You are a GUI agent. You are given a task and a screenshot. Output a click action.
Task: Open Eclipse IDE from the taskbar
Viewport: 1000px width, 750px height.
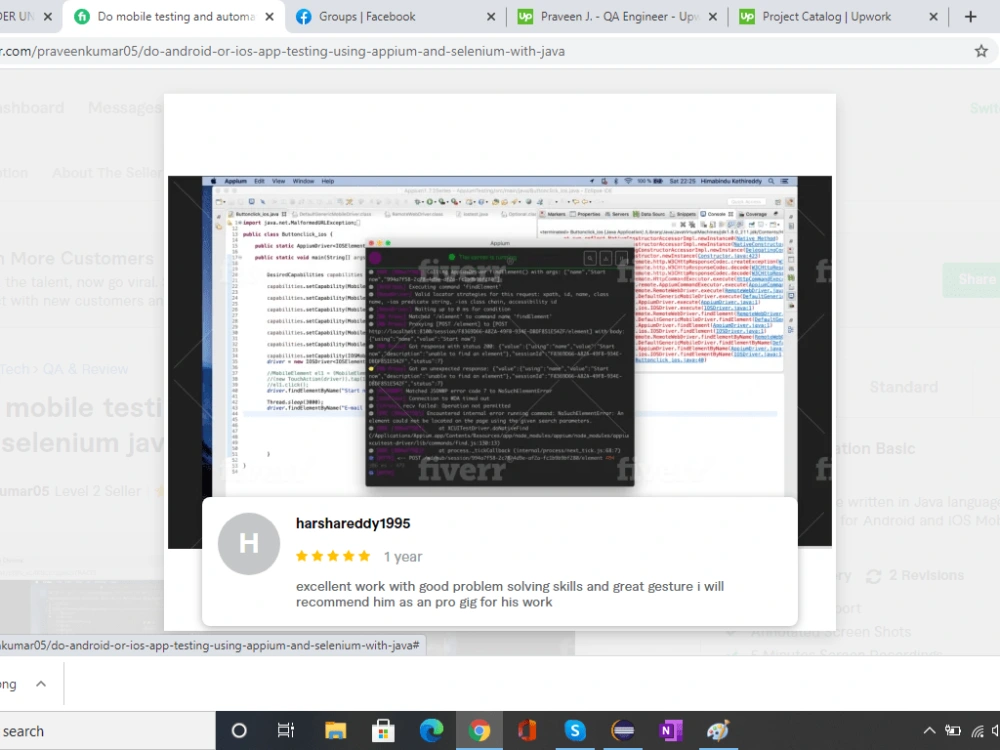click(622, 730)
